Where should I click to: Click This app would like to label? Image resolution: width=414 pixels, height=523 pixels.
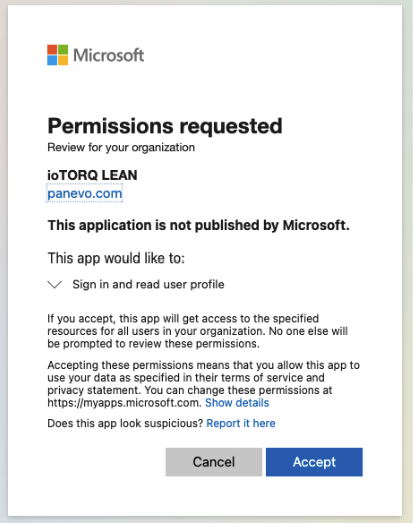[x=116, y=258]
